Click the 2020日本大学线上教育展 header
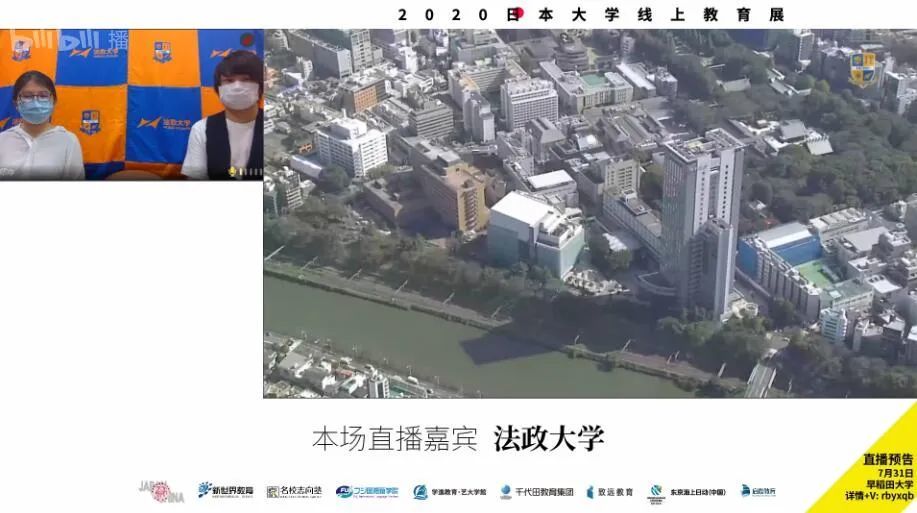This screenshot has width=917, height=513. [x=591, y=15]
